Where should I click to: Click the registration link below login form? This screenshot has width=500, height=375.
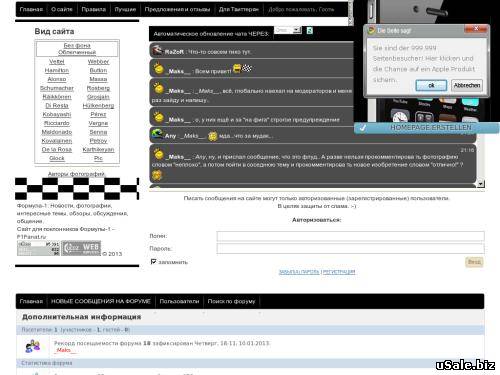click(339, 272)
